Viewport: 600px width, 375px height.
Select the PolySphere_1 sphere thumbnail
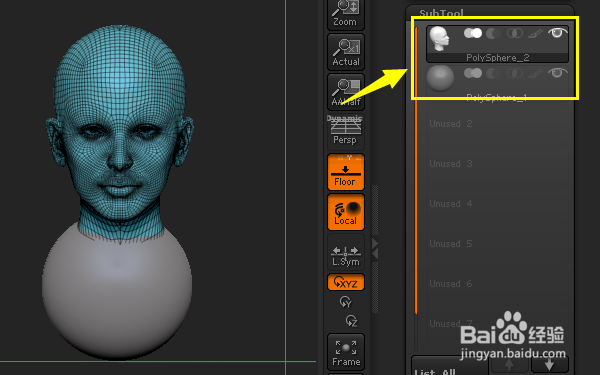[x=440, y=78]
